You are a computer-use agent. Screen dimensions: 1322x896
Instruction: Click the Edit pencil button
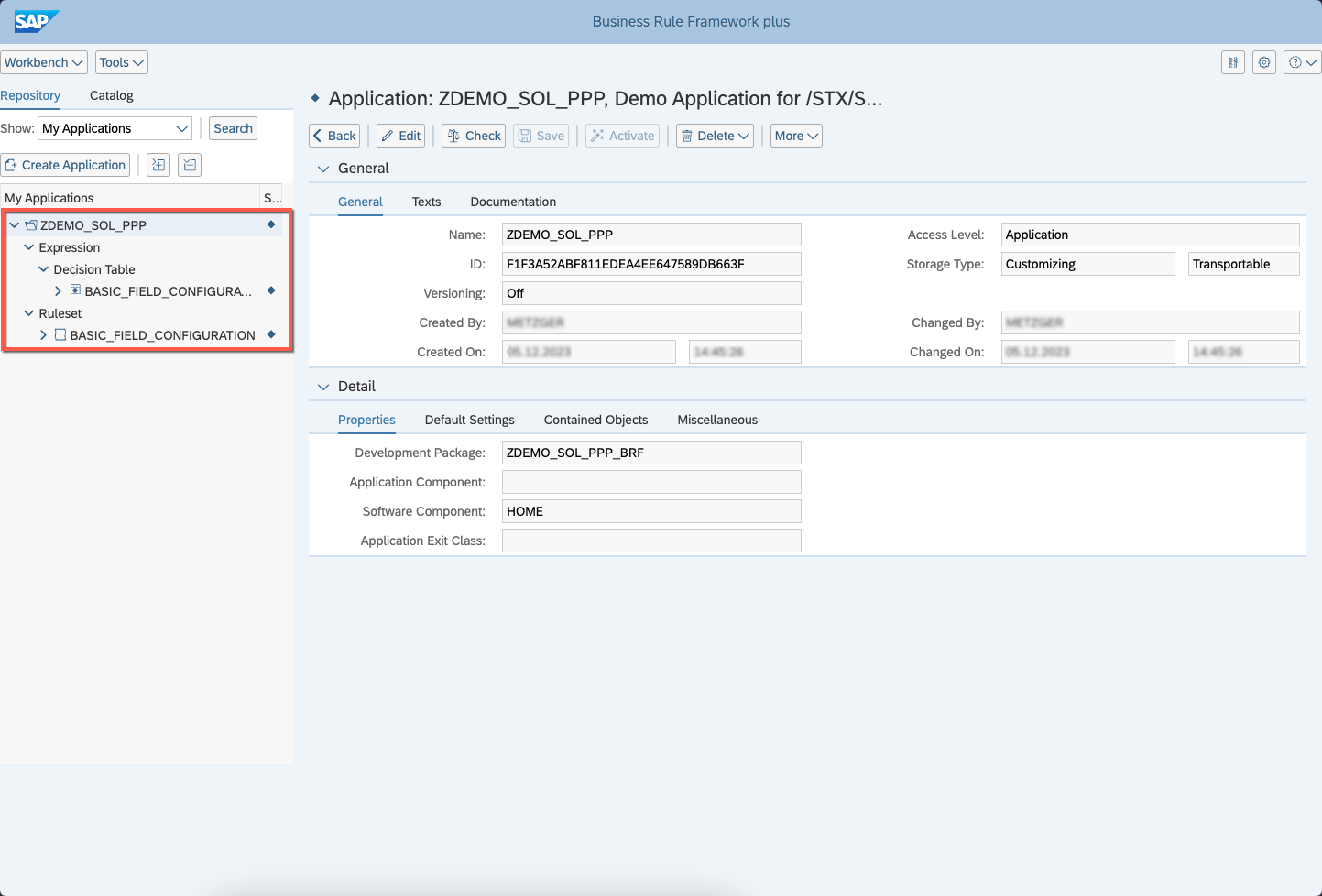click(401, 136)
